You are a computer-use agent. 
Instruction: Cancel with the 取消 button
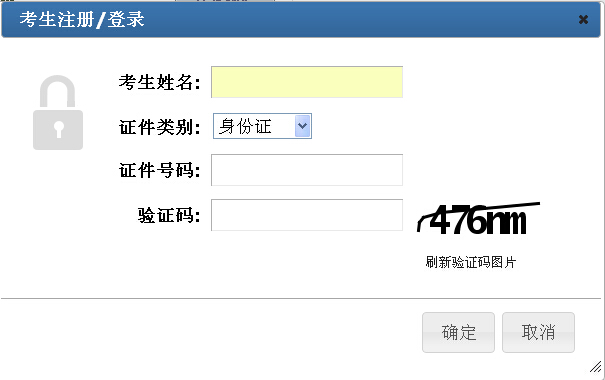[x=538, y=332]
